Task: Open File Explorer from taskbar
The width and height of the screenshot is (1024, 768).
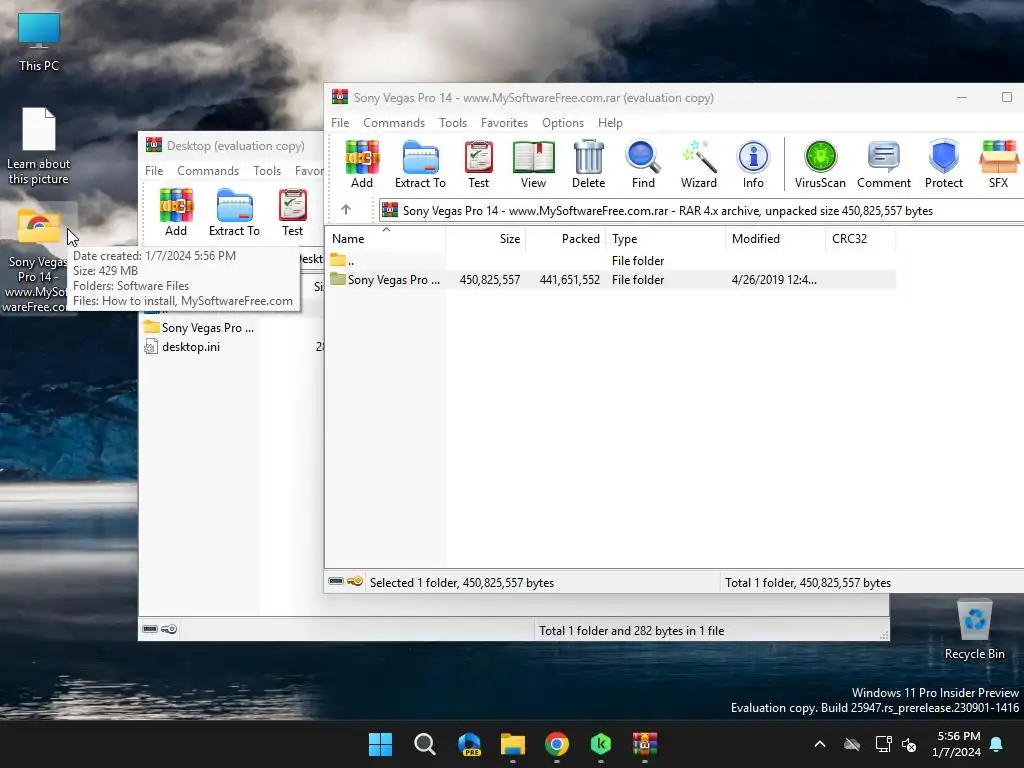Action: [513, 744]
